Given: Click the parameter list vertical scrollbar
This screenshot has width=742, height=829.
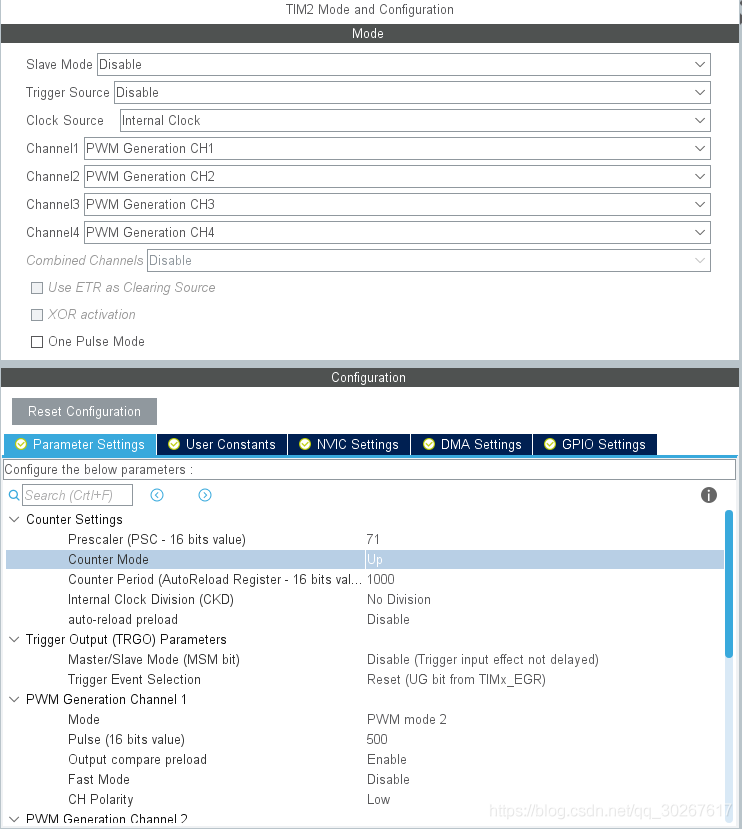Looking at the screenshot, I should [729, 584].
